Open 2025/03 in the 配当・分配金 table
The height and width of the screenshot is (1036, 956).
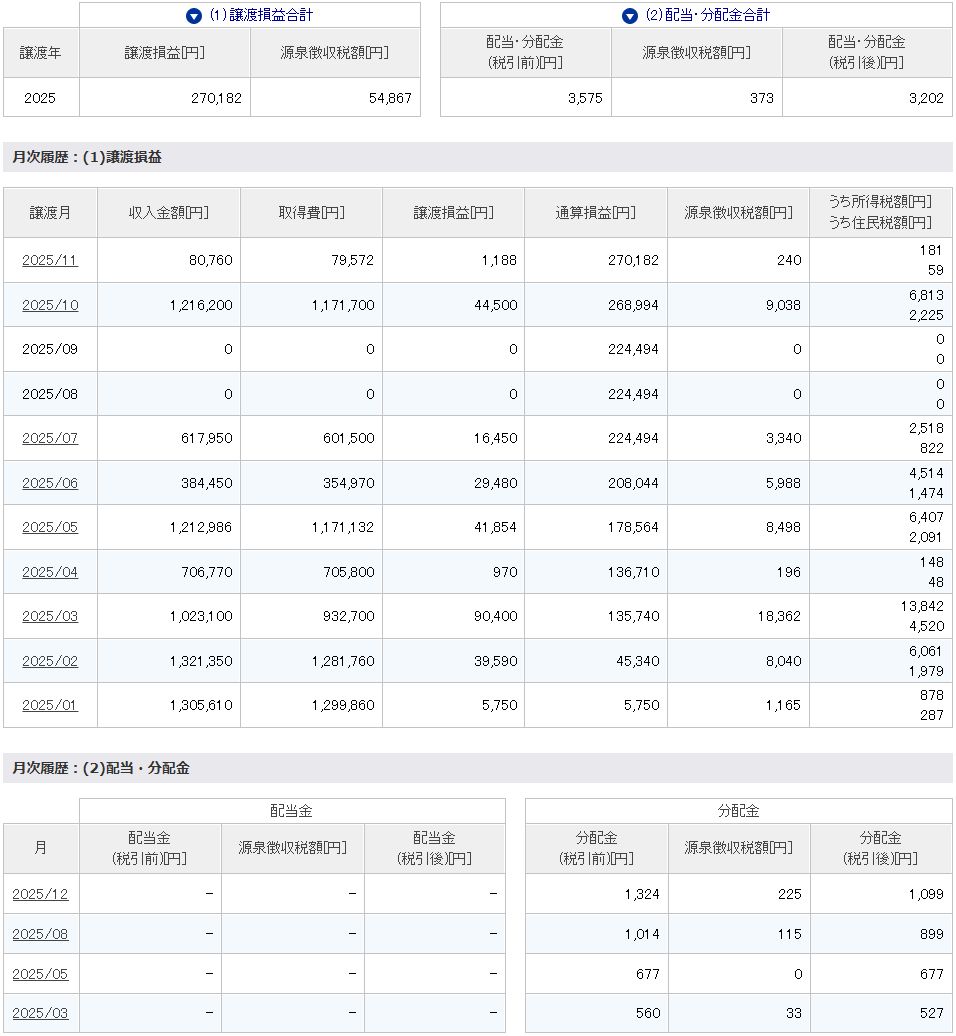[40, 1013]
